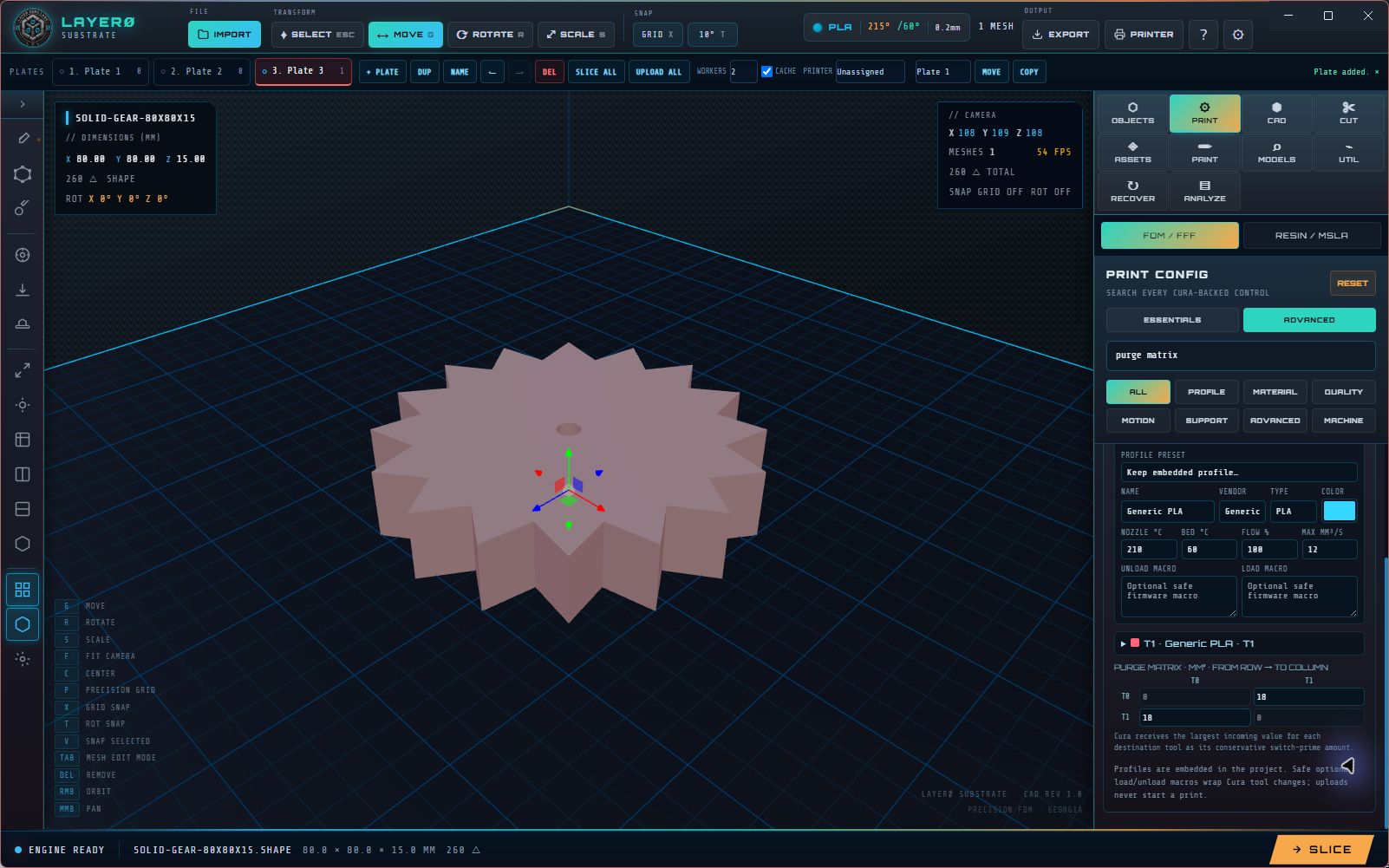Select the 3. Plate 3 tab
Image resolution: width=1389 pixels, height=868 pixels.
coord(303,72)
